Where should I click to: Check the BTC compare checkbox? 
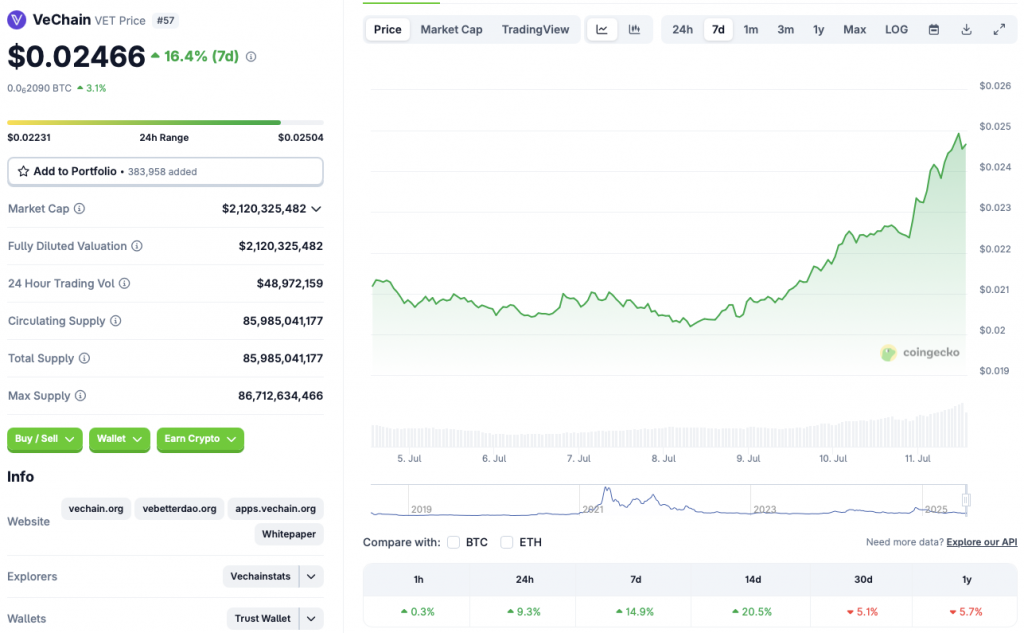(x=453, y=542)
